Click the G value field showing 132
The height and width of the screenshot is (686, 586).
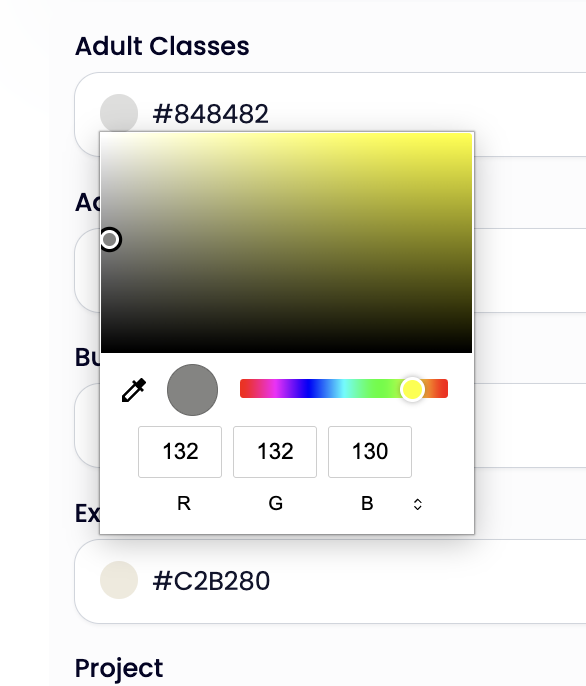pyautogui.click(x=275, y=452)
